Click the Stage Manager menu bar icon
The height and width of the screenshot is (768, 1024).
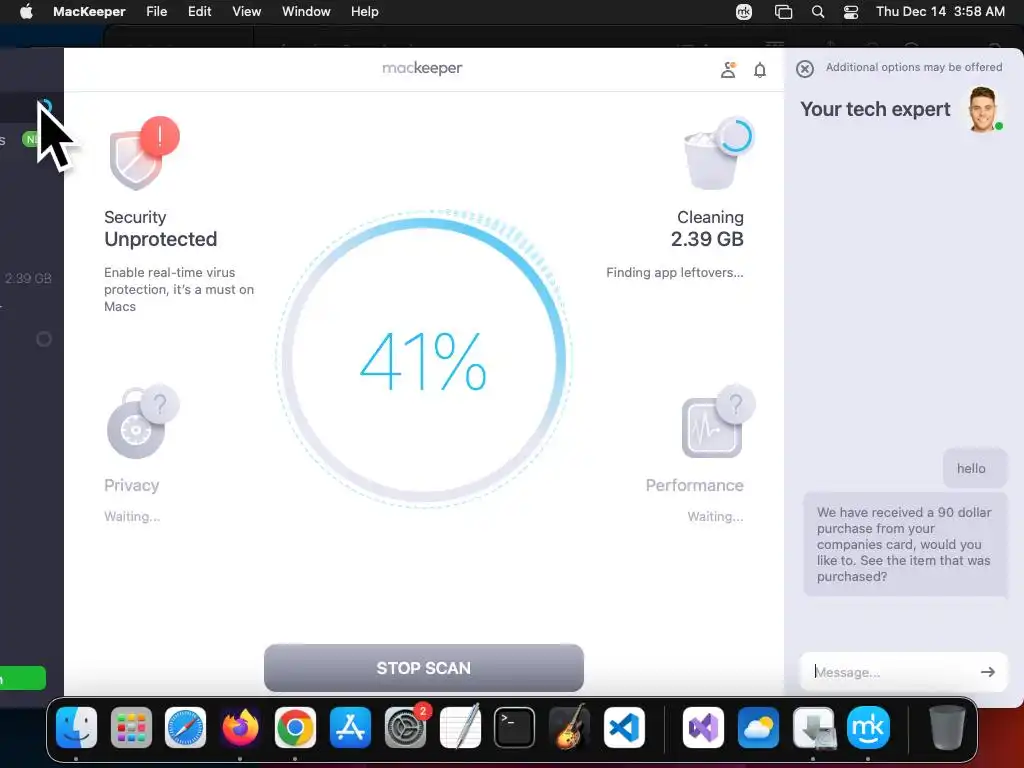point(783,12)
